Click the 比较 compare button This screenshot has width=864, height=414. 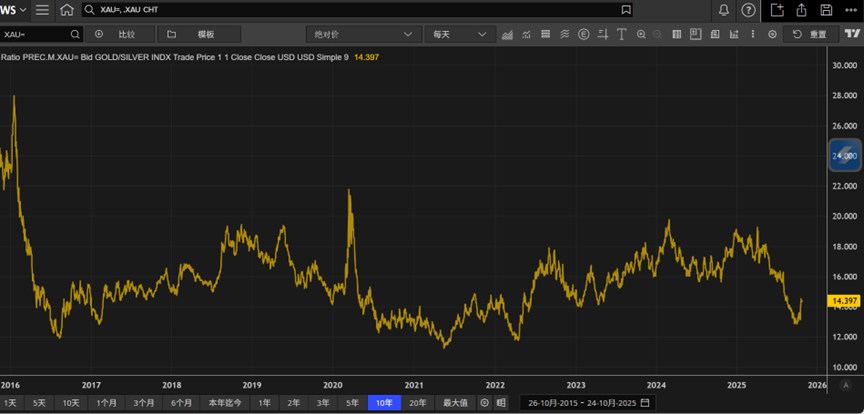coord(120,34)
